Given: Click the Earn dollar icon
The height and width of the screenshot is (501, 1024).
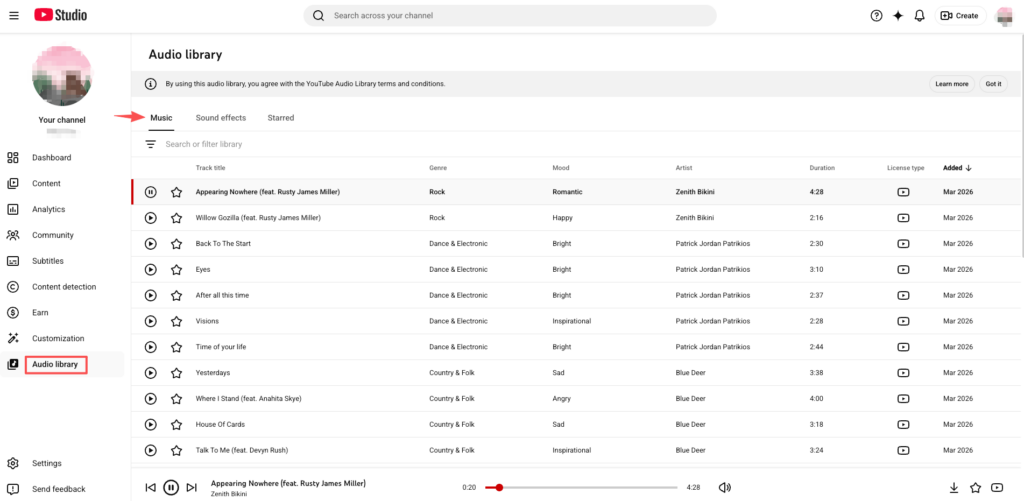Looking at the screenshot, I should (12, 312).
